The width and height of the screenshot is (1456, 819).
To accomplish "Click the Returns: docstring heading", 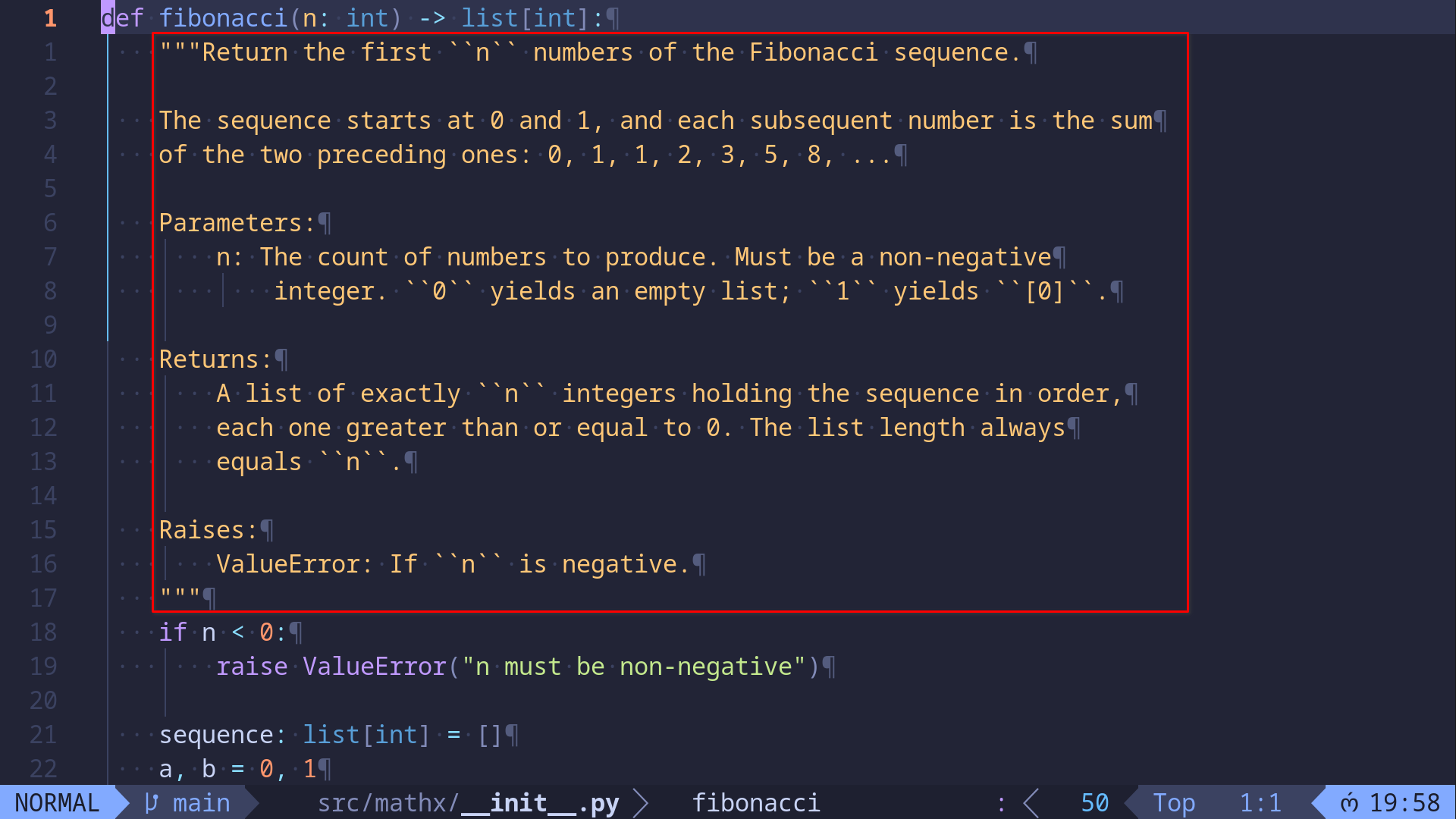I will (215, 359).
